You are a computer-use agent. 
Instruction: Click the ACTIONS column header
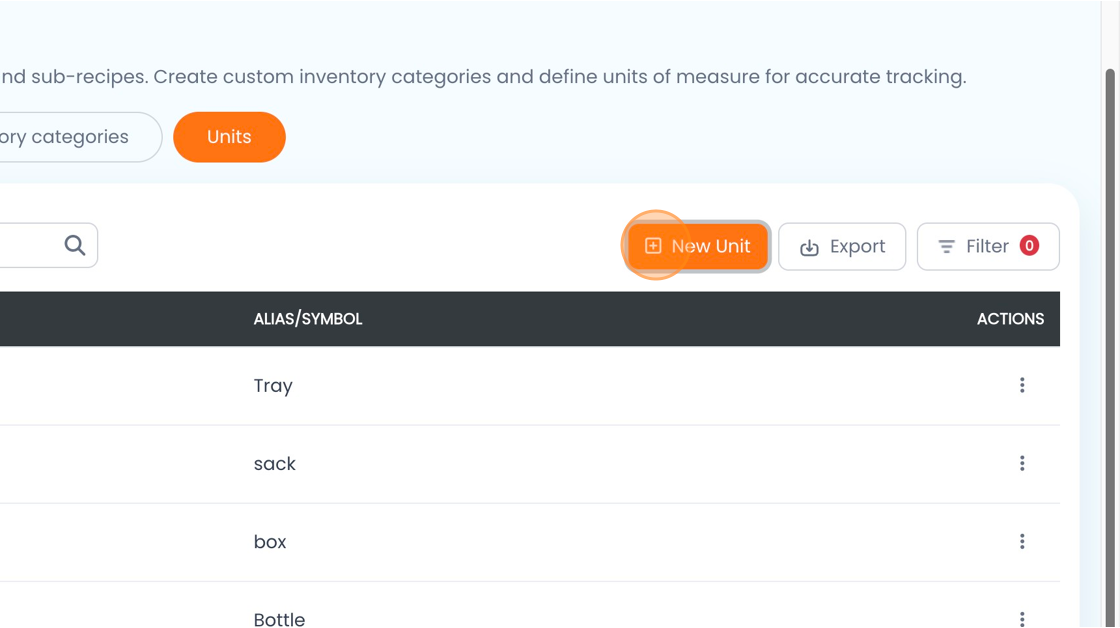1010,319
